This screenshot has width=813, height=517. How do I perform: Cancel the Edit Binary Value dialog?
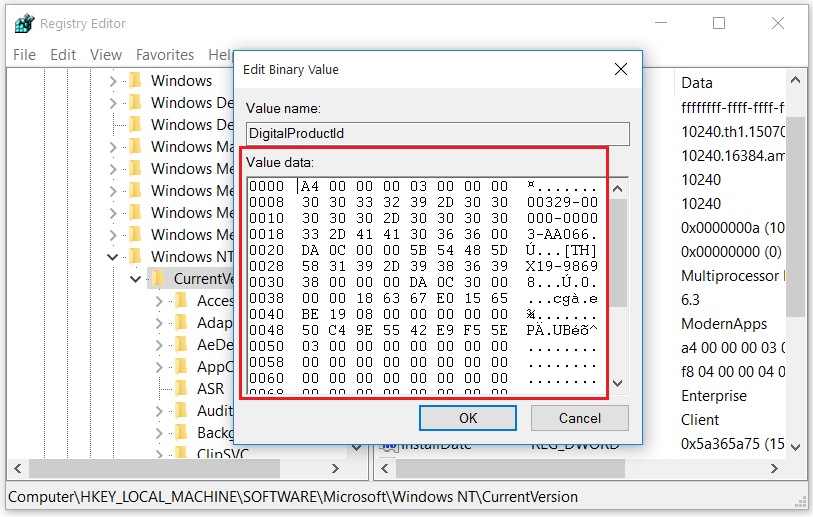coord(580,418)
